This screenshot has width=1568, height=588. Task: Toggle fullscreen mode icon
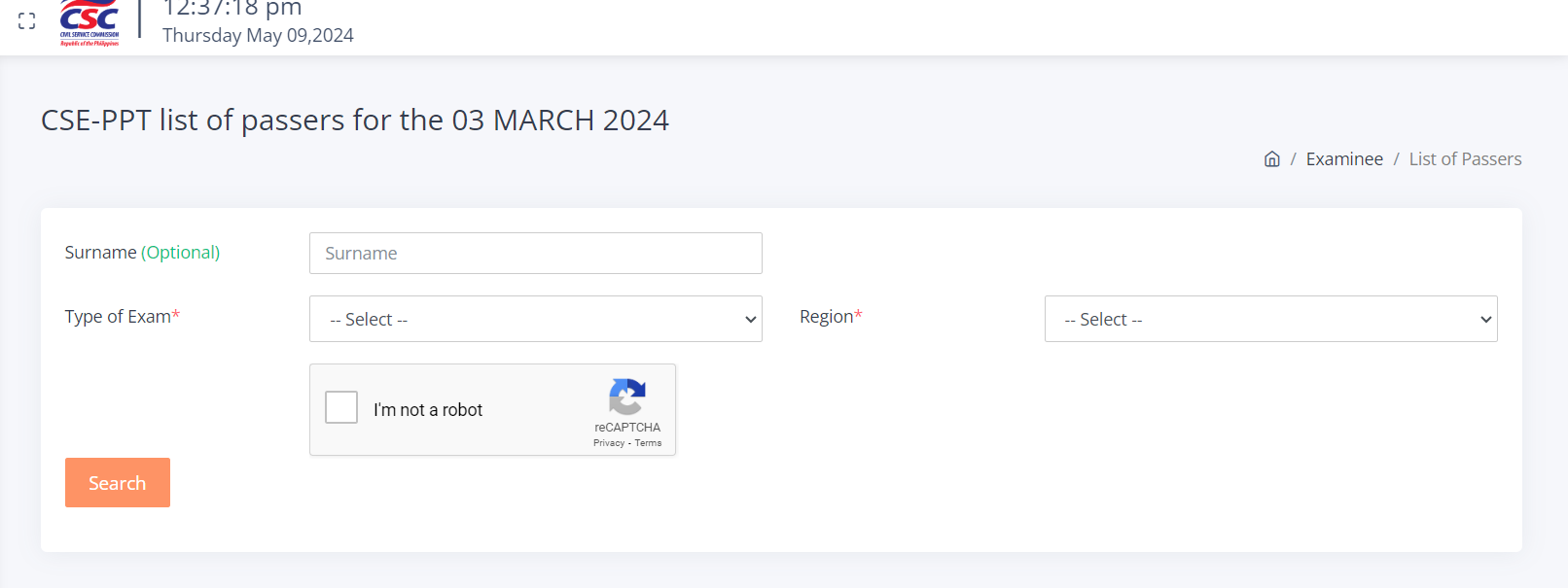pyautogui.click(x=27, y=20)
